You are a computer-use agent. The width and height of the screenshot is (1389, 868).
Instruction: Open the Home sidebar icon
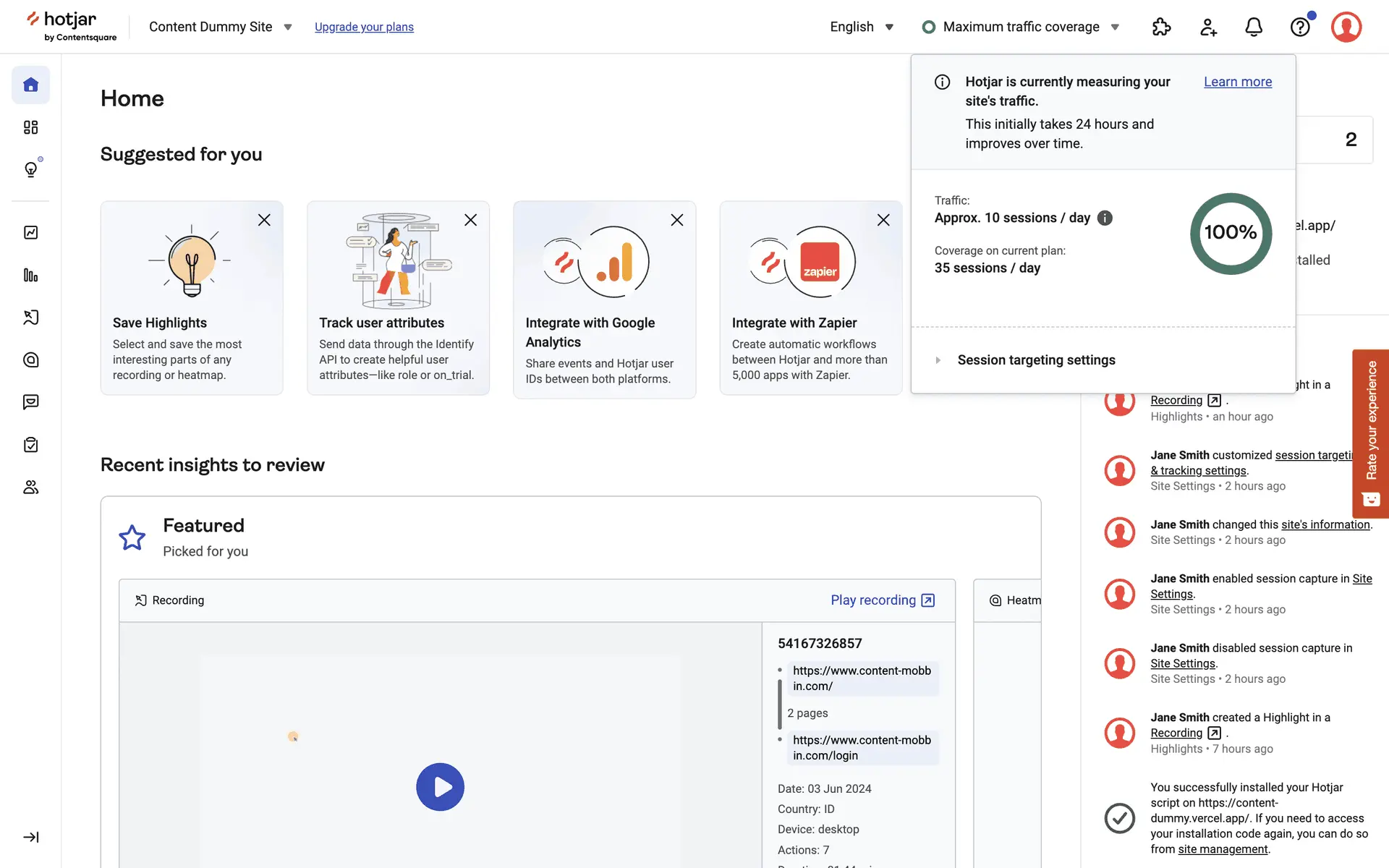30,85
